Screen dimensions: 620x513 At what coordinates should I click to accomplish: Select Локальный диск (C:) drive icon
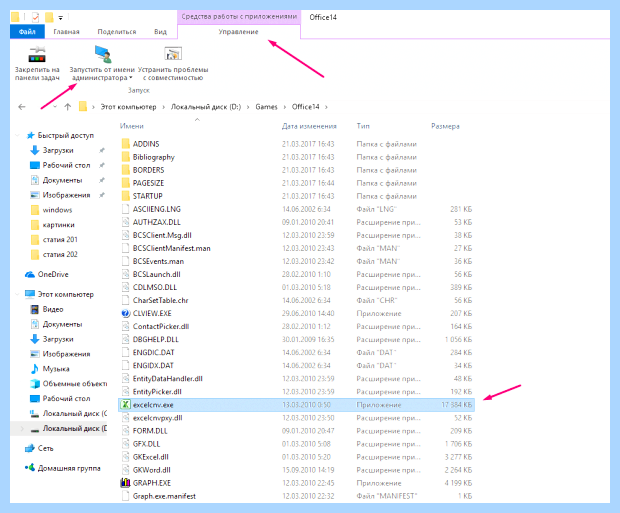[35, 413]
